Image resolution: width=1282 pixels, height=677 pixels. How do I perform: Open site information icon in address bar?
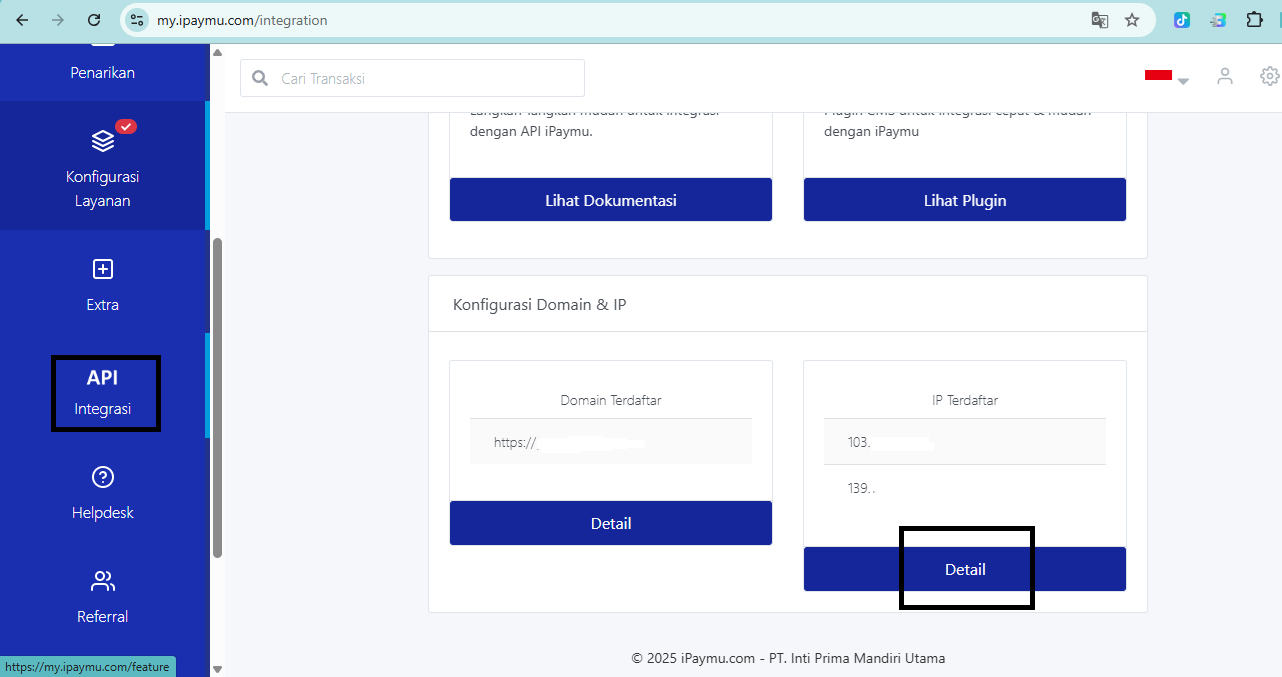tap(138, 20)
